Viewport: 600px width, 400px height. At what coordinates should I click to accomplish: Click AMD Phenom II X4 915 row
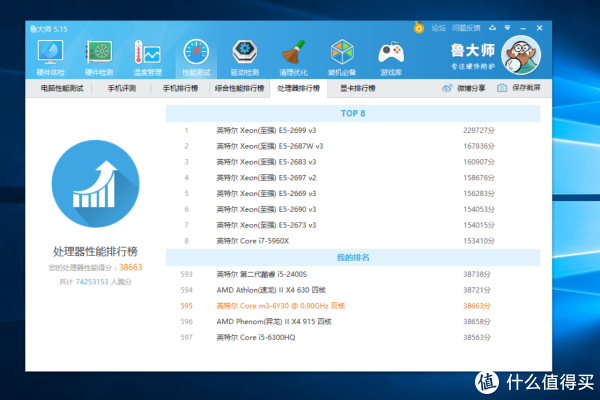coord(353,322)
